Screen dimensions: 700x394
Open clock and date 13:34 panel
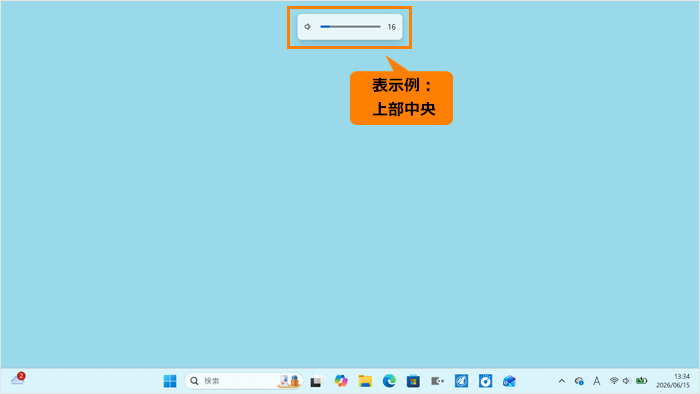pos(673,381)
